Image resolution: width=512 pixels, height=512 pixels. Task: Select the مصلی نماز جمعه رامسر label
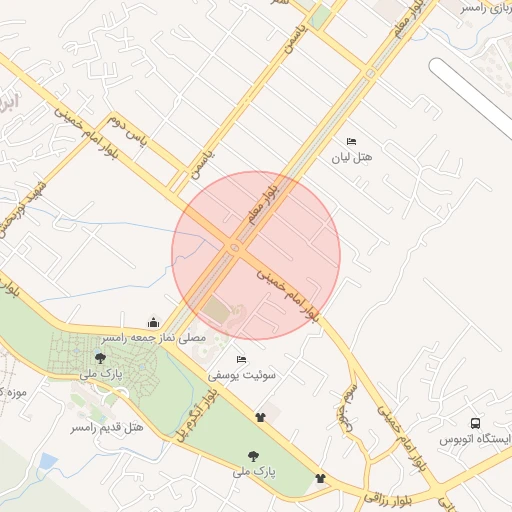154,338
